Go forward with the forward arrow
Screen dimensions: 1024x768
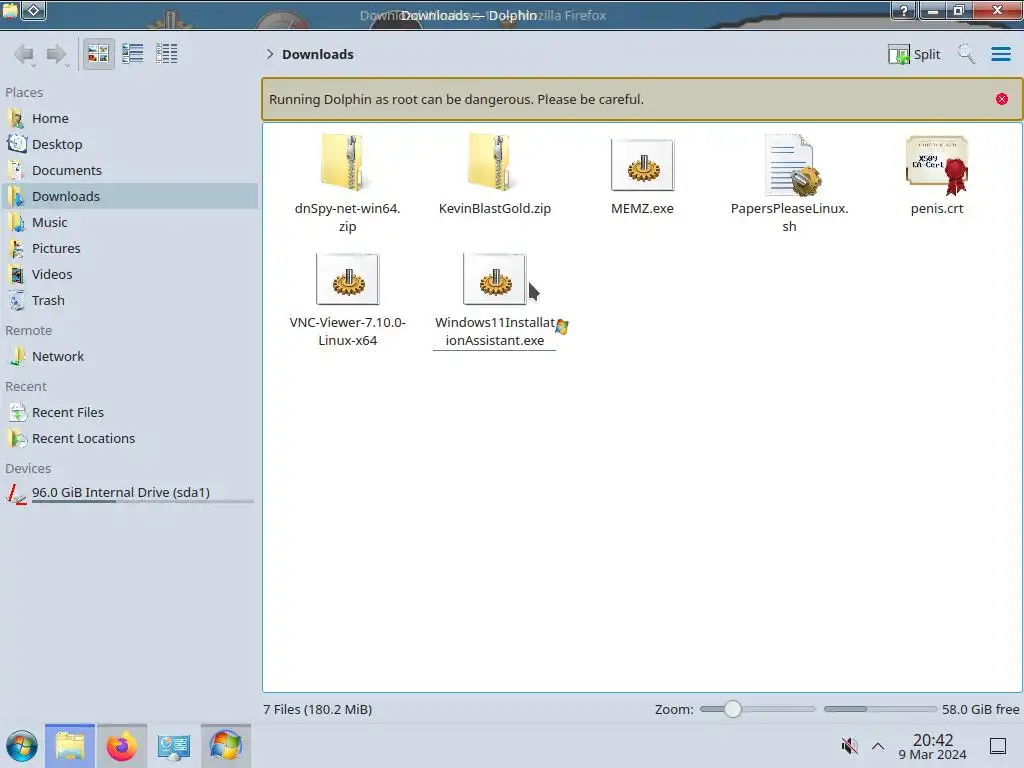(x=57, y=54)
